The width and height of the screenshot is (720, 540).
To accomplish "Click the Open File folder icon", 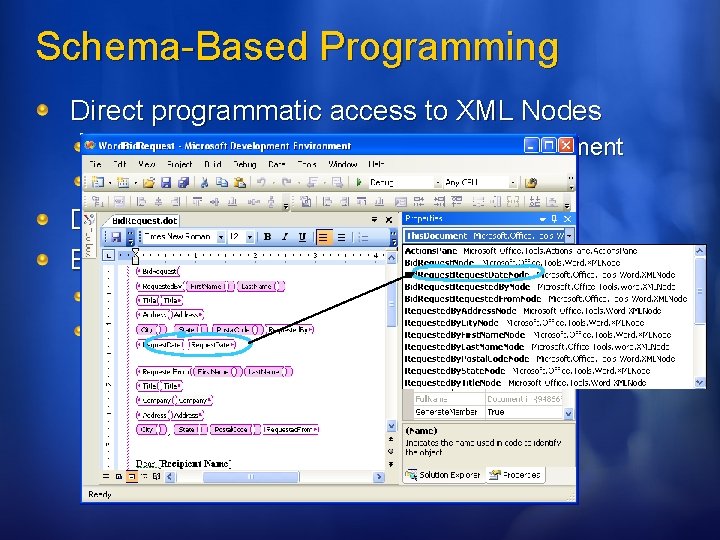I will coord(148,183).
